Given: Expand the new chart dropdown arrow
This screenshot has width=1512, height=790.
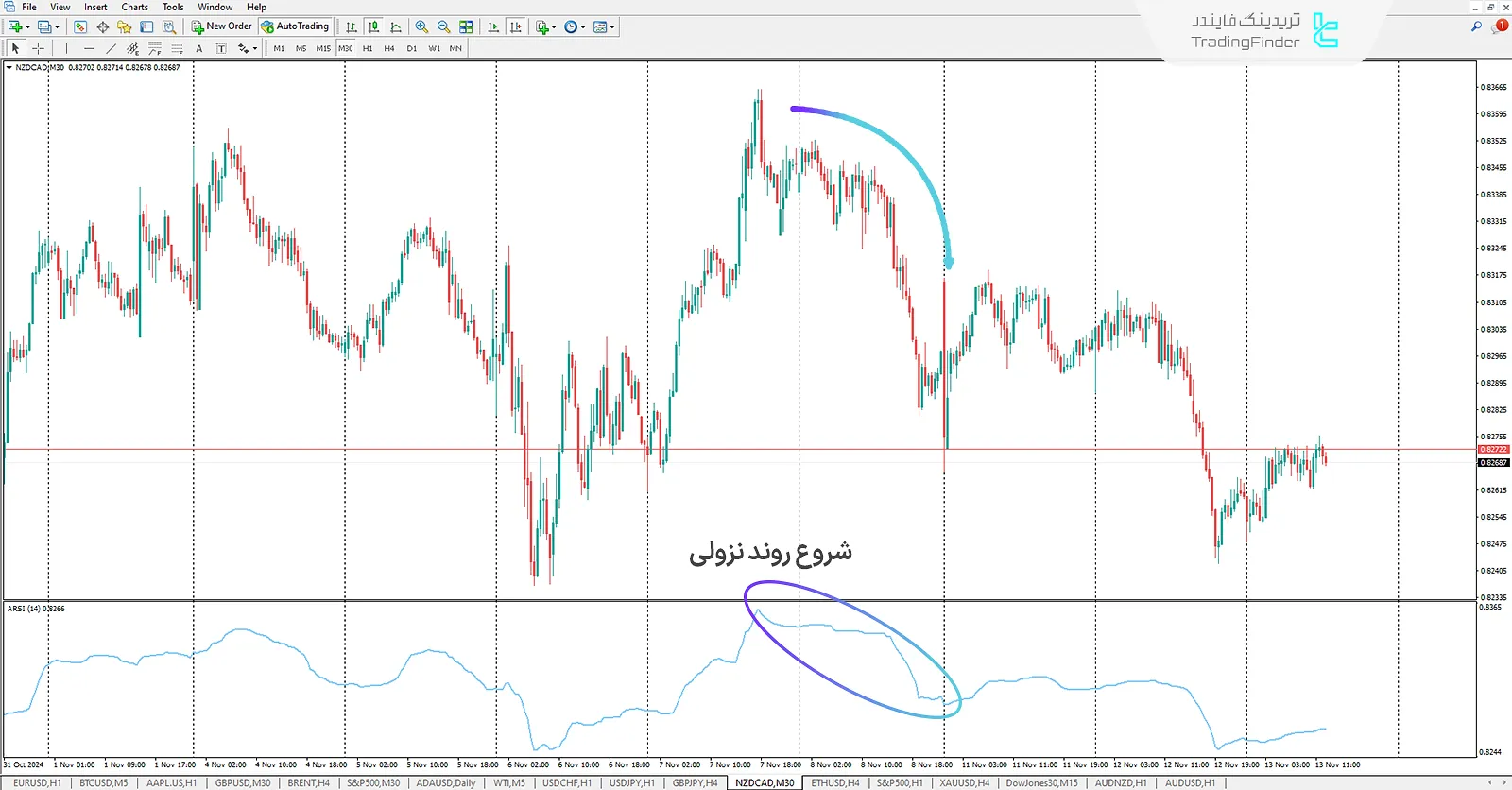Looking at the screenshot, I should coord(27,27).
